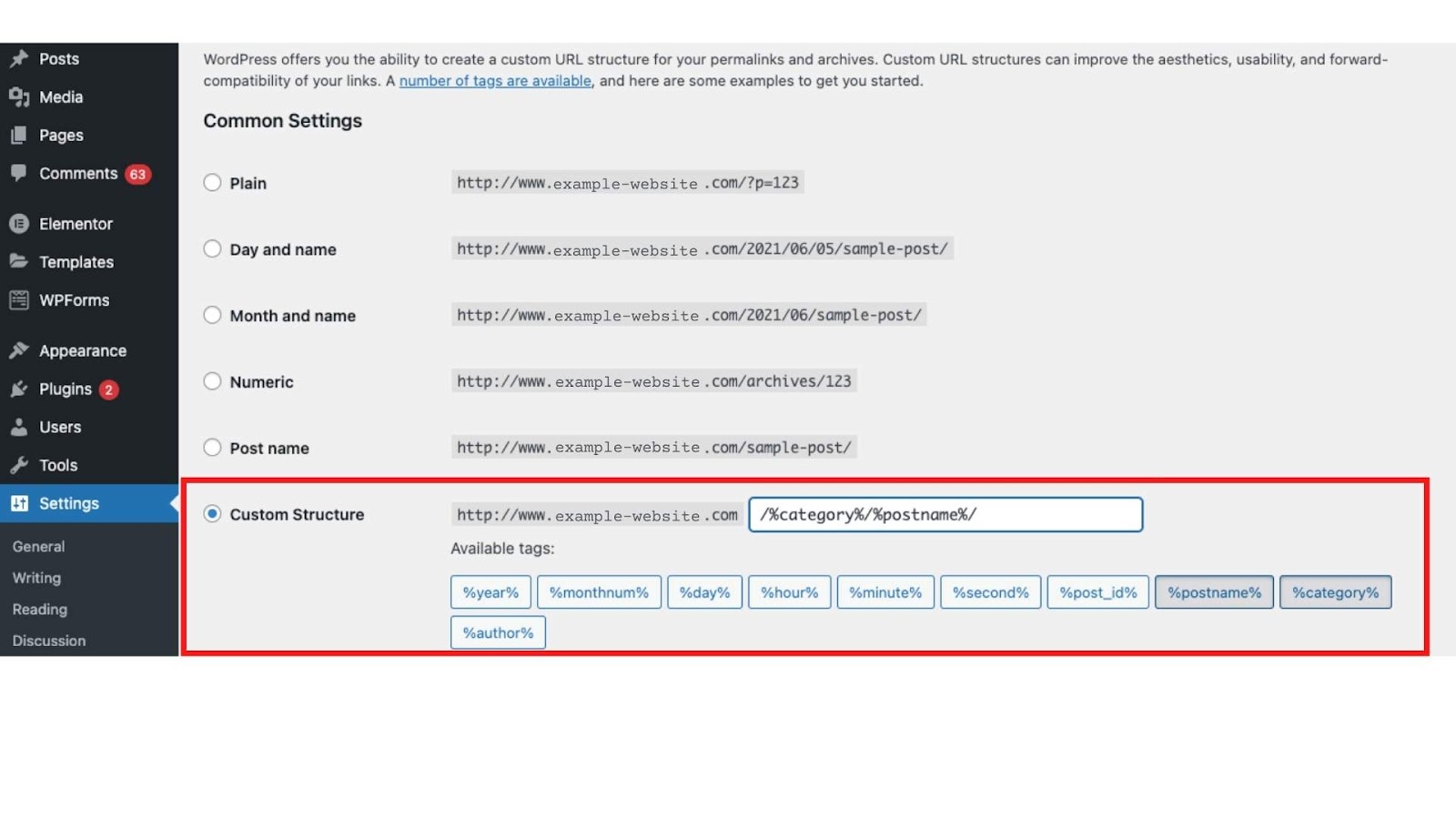Click the Plain example URL ?p=123

click(628, 182)
